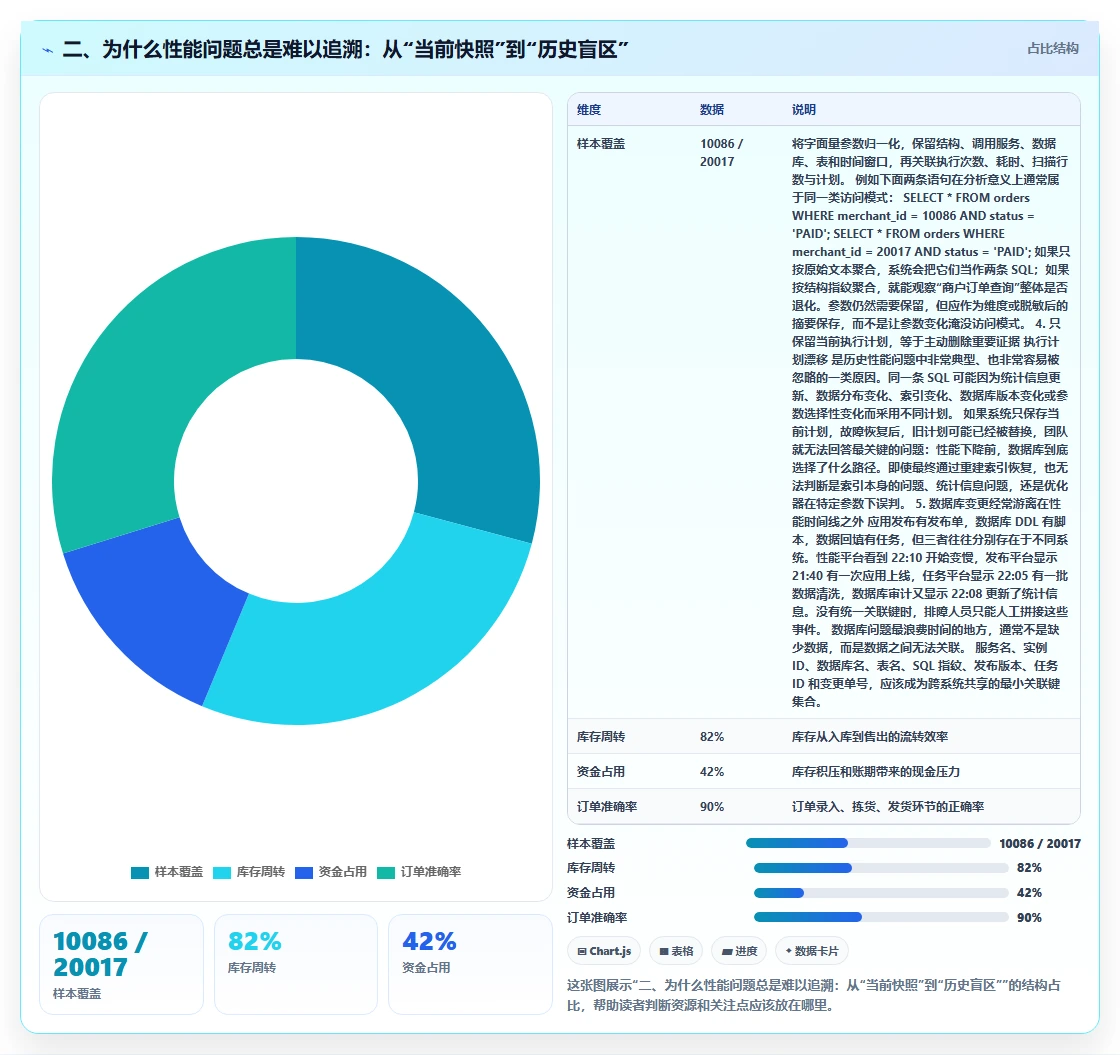Image resolution: width=1120 pixels, height=1055 pixels.
Task: Click the 样本覆盖 progress bar
Action: pos(868,843)
